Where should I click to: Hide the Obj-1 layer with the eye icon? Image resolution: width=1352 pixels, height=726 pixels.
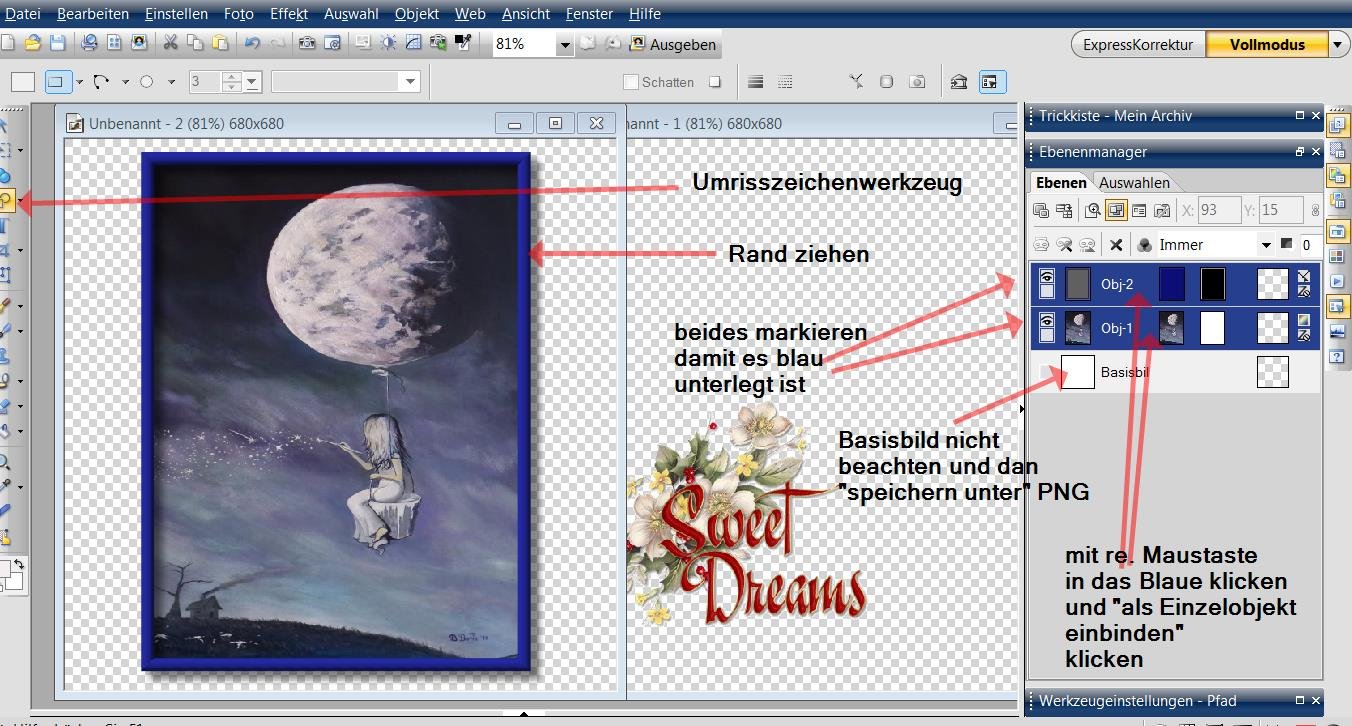1046,320
